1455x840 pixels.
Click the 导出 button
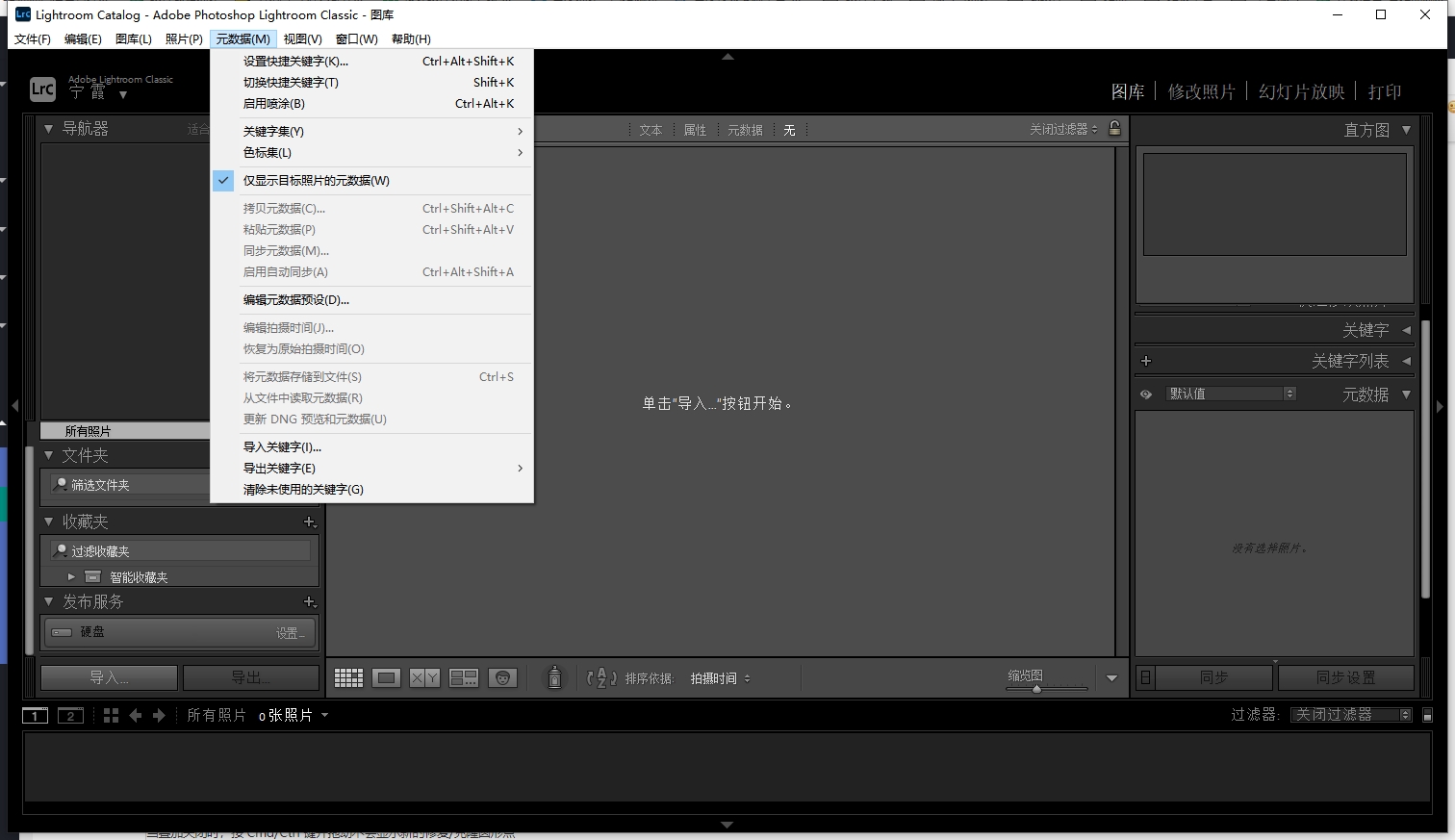(x=250, y=677)
